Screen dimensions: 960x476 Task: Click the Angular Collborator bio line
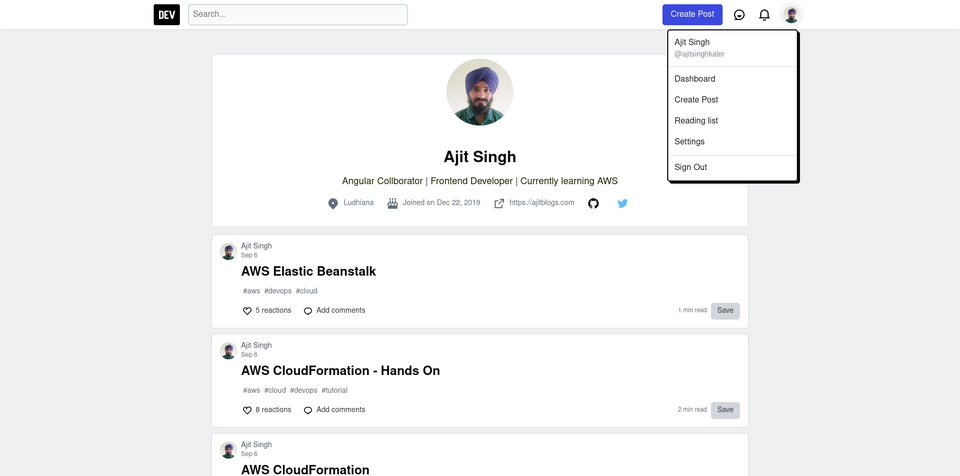click(480, 181)
